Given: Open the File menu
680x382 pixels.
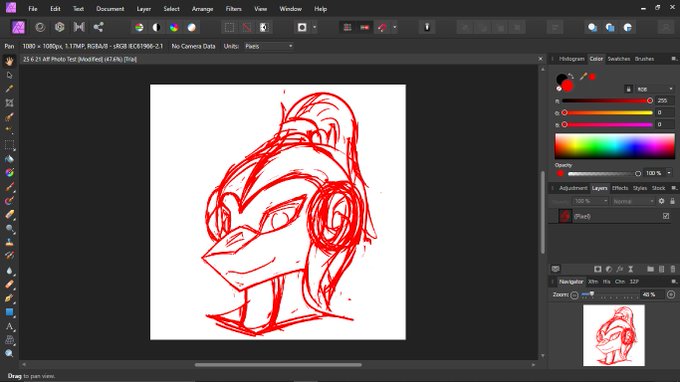Looking at the screenshot, I should click(x=33, y=9).
